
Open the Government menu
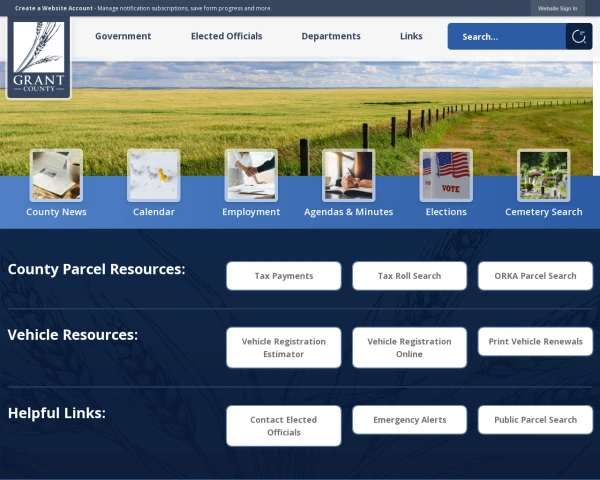123,36
